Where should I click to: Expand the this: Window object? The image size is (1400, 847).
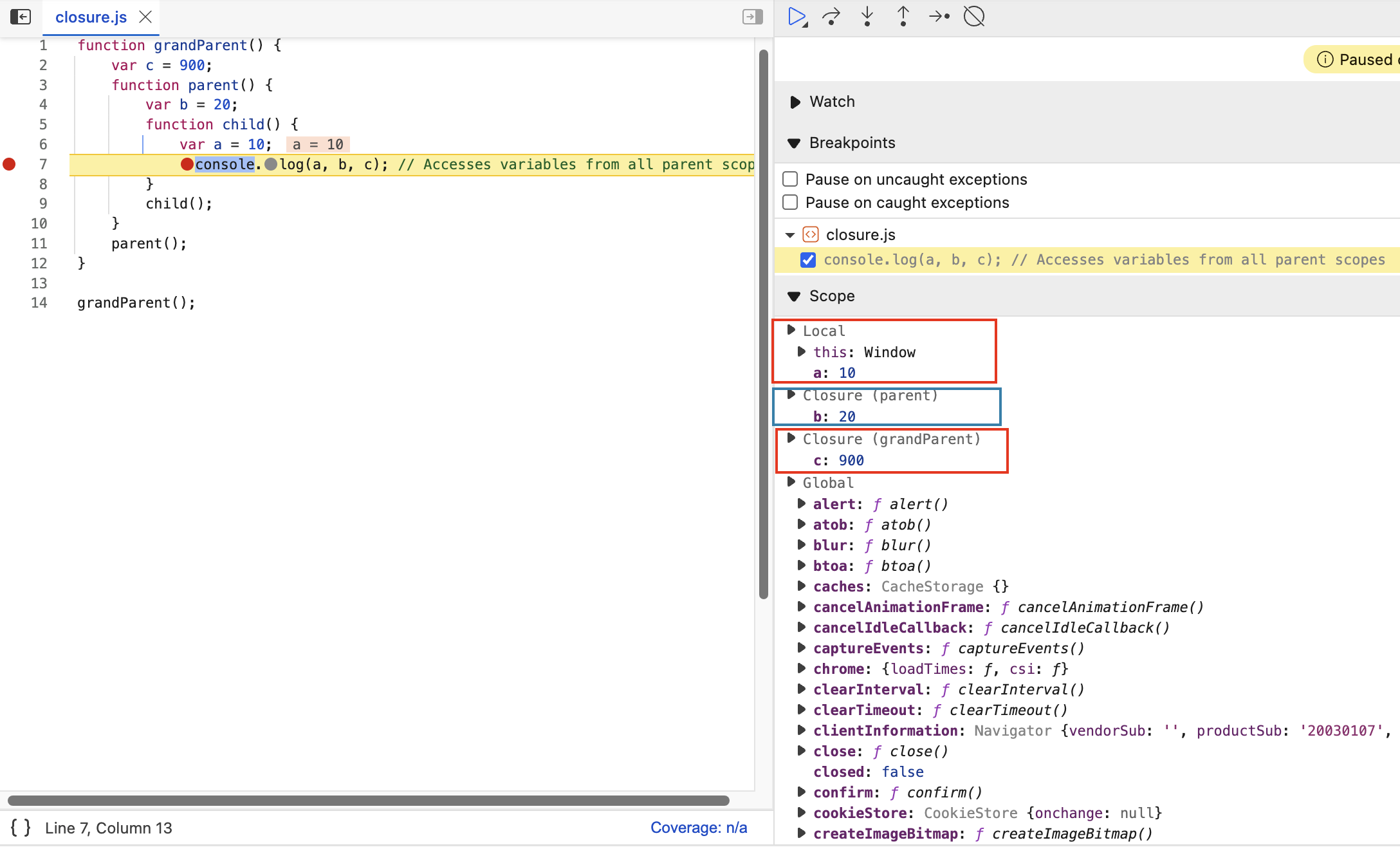pos(802,351)
